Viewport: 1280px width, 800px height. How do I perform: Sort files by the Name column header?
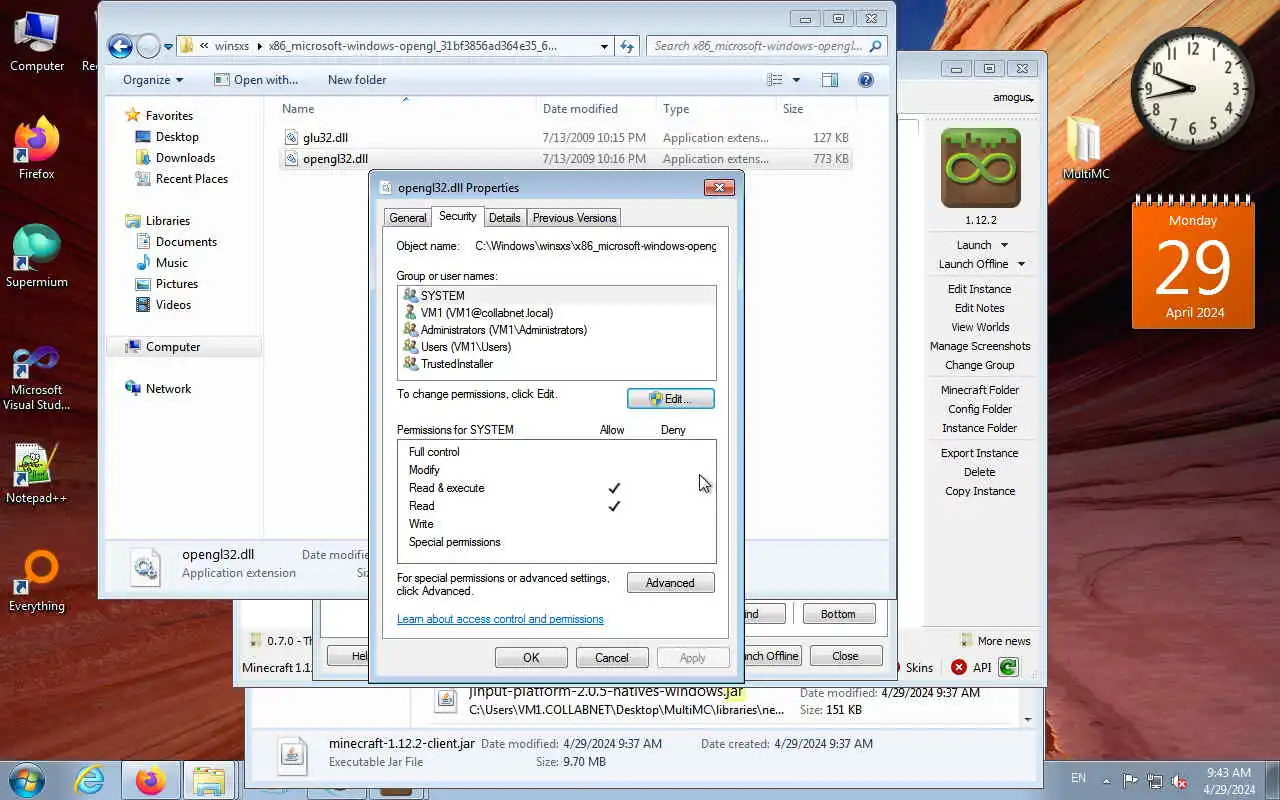tap(405, 109)
